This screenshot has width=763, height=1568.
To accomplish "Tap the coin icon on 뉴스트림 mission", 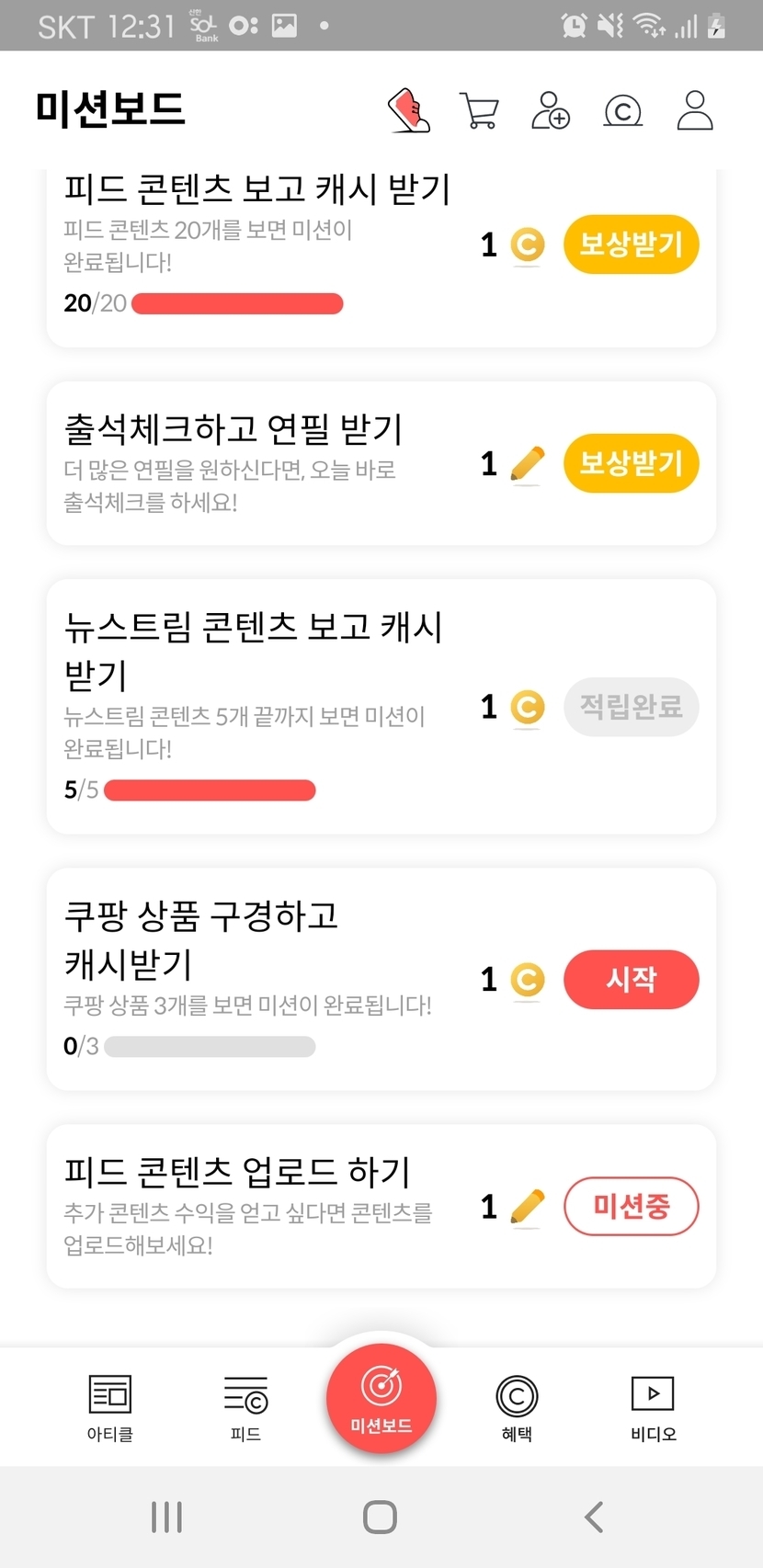I will tap(527, 708).
